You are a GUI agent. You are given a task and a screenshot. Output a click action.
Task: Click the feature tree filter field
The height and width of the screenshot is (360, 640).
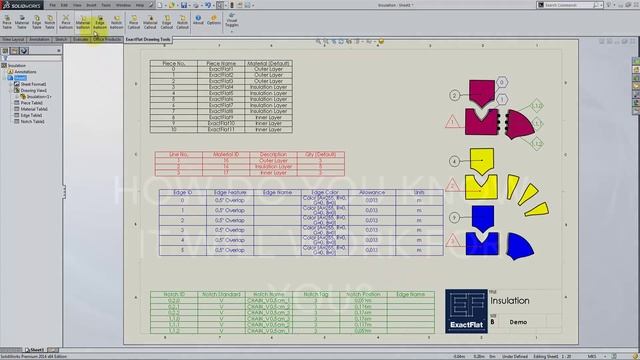pos(34,58)
